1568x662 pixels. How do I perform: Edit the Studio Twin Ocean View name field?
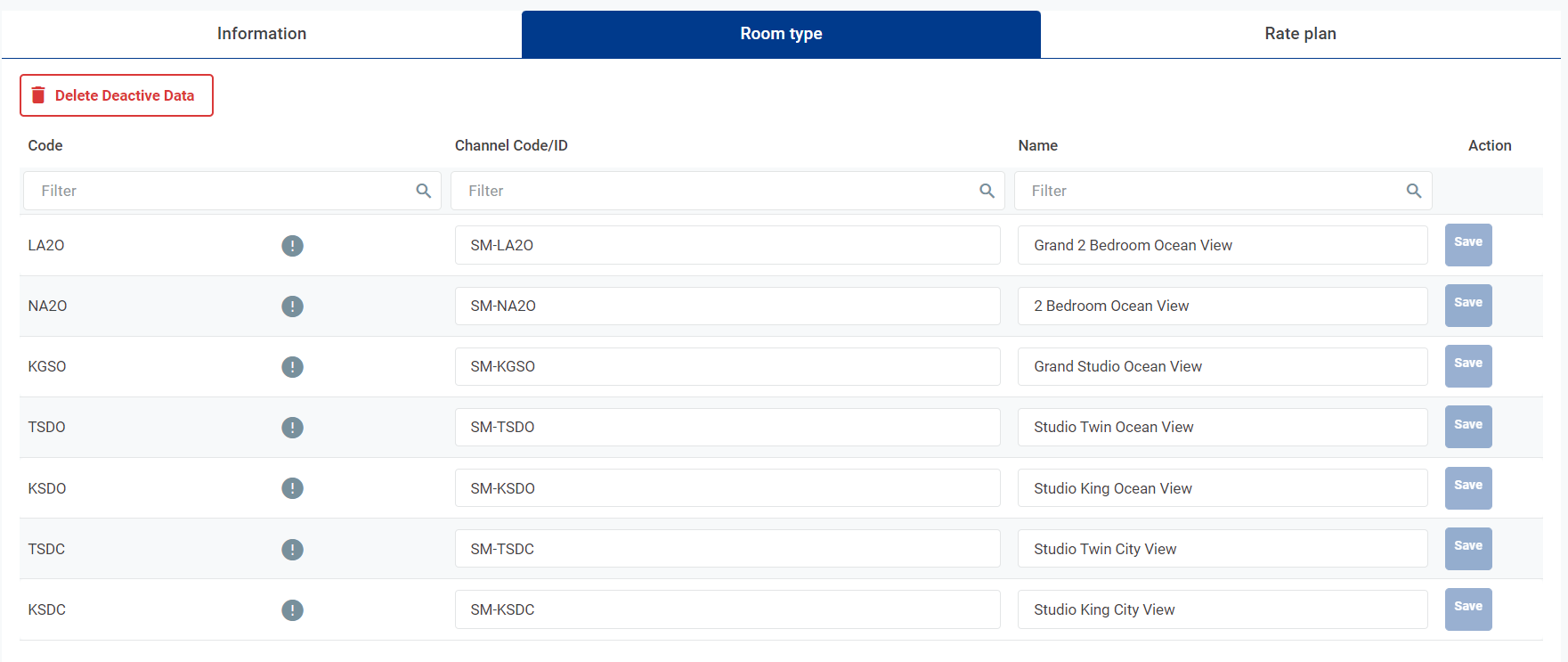(1222, 428)
